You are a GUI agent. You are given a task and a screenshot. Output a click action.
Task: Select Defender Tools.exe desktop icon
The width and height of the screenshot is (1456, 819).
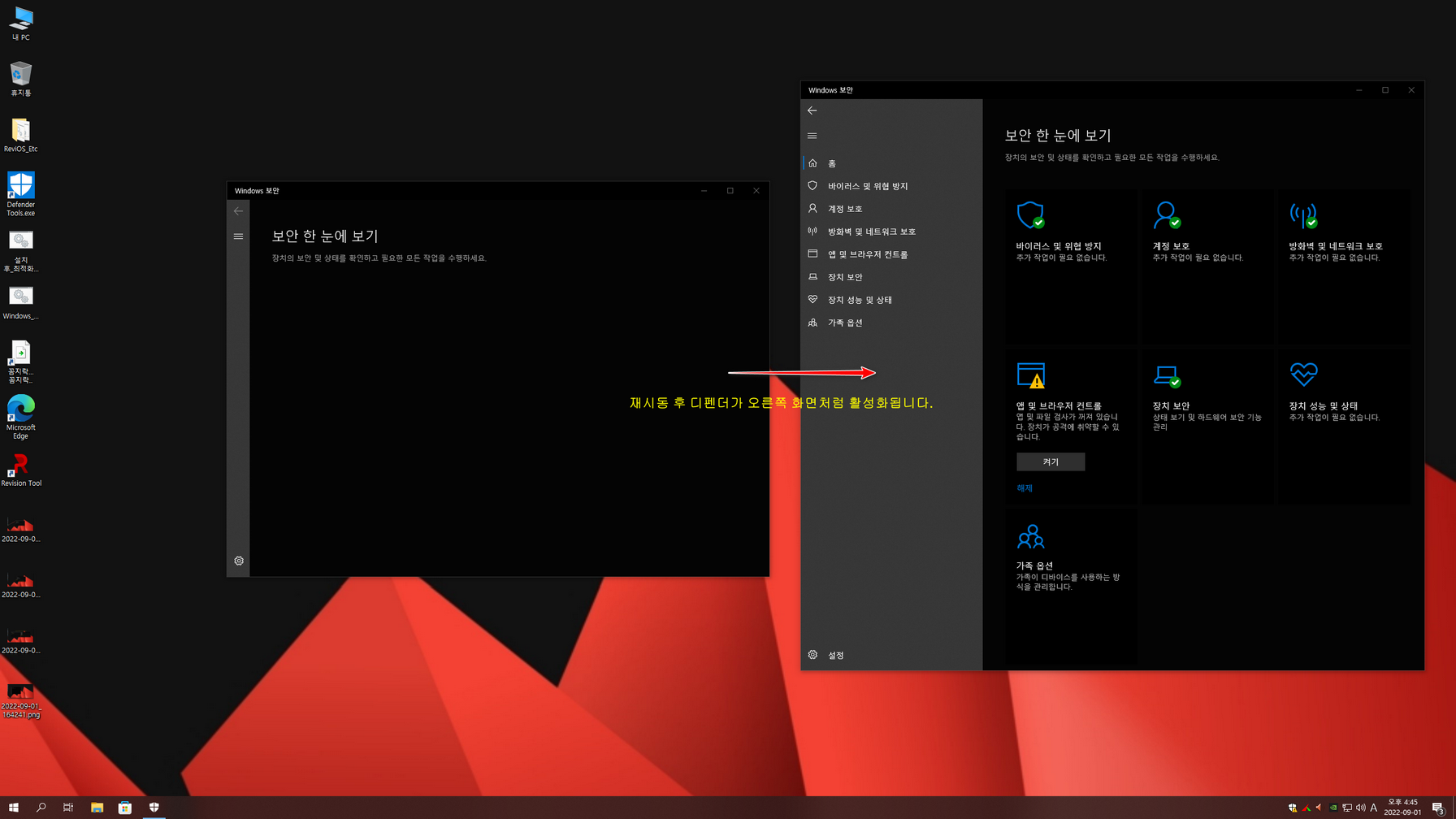pos(21,194)
